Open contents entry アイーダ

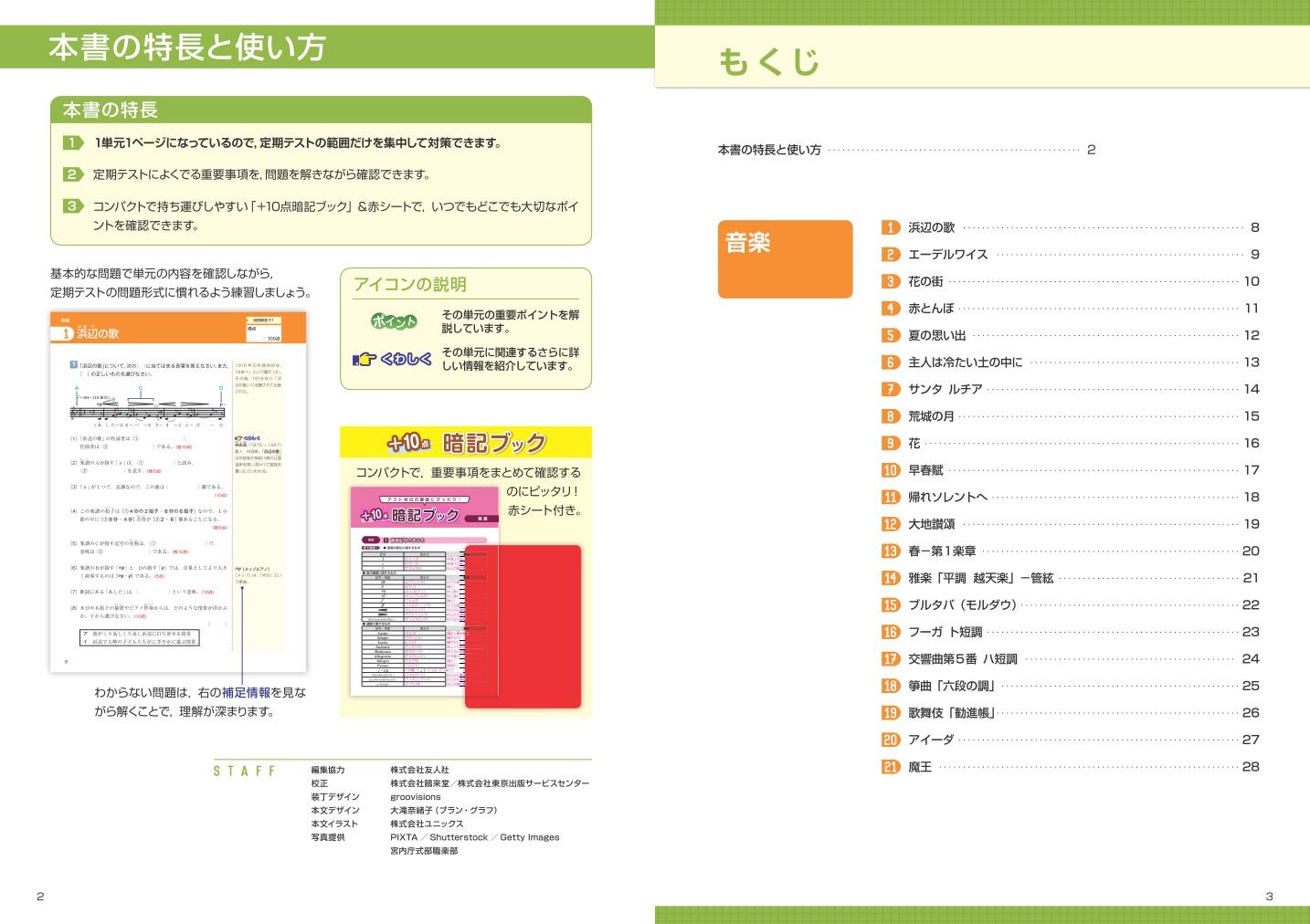1070,740
